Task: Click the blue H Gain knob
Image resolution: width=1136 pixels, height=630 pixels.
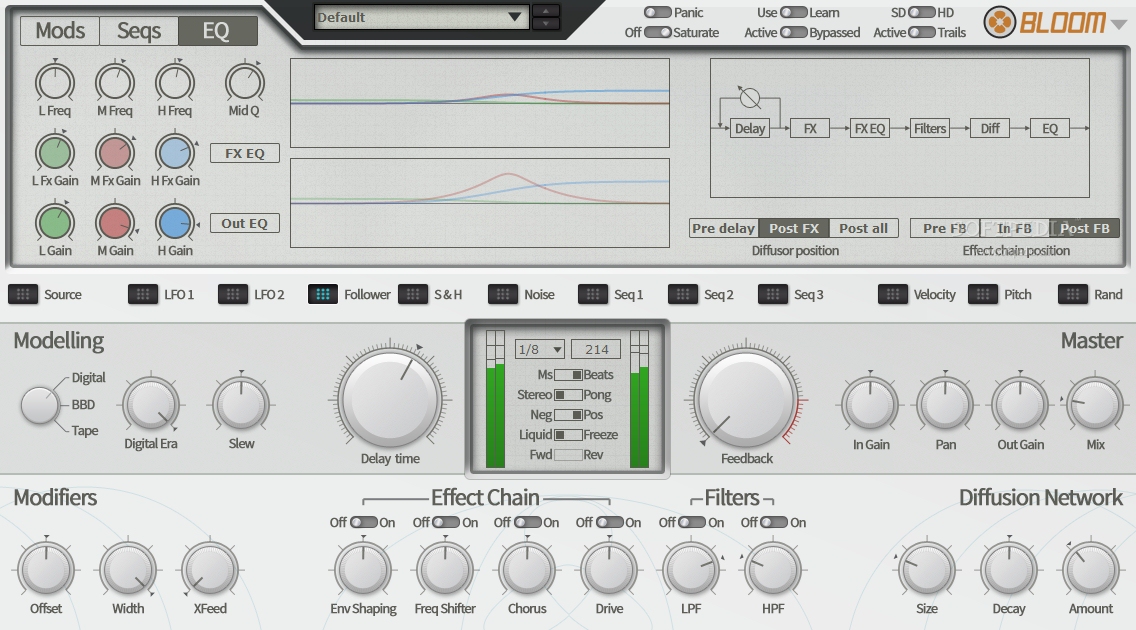Action: 175,223
